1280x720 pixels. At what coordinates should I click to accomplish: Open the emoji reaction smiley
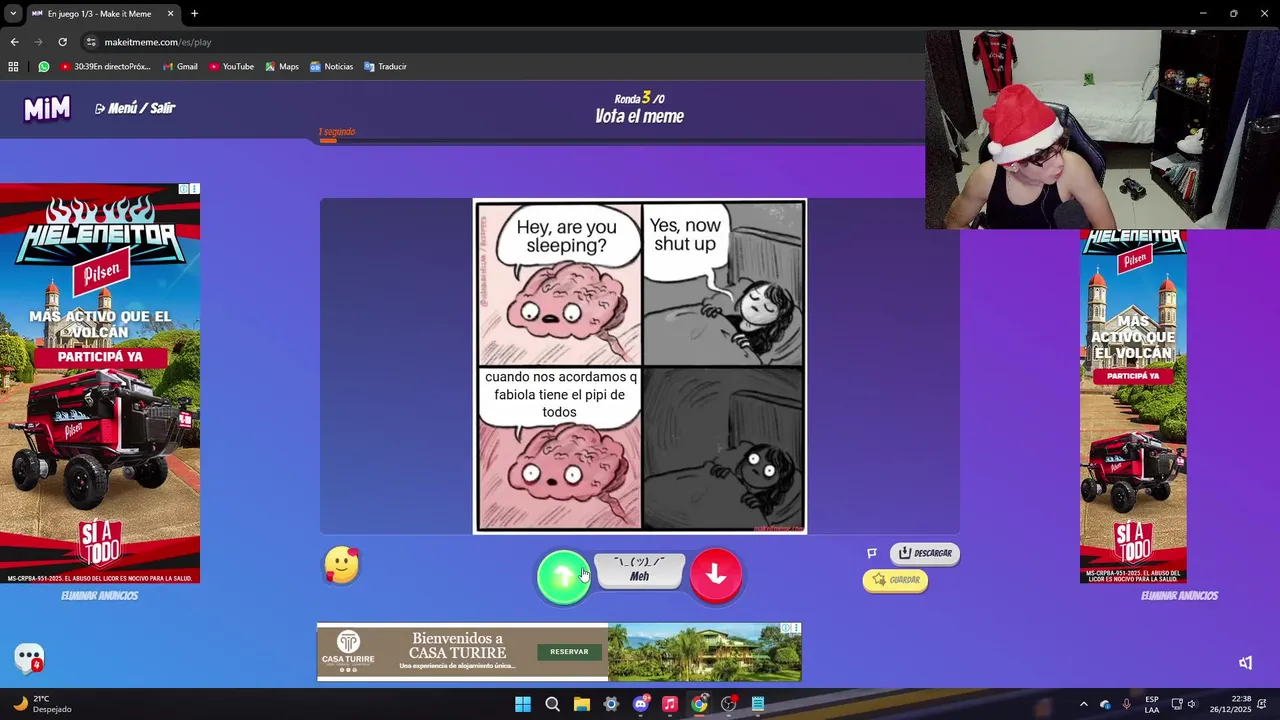click(x=341, y=566)
